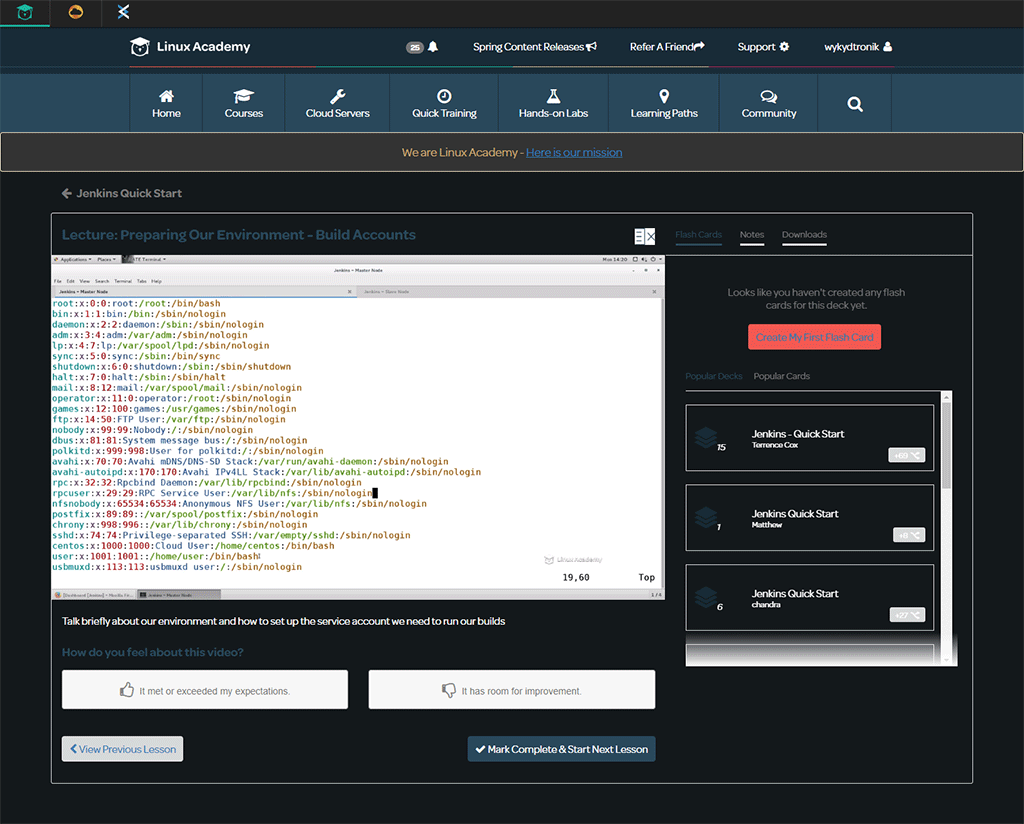The image size is (1024, 824).
Task: Open Cloud Servers wrench icon
Action: click(x=337, y=96)
